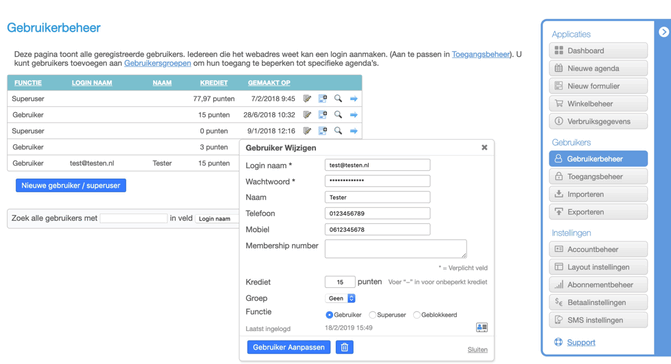Follow the Toegangsbeheer link in description
Screen dimensions: 671x364
(481, 54)
